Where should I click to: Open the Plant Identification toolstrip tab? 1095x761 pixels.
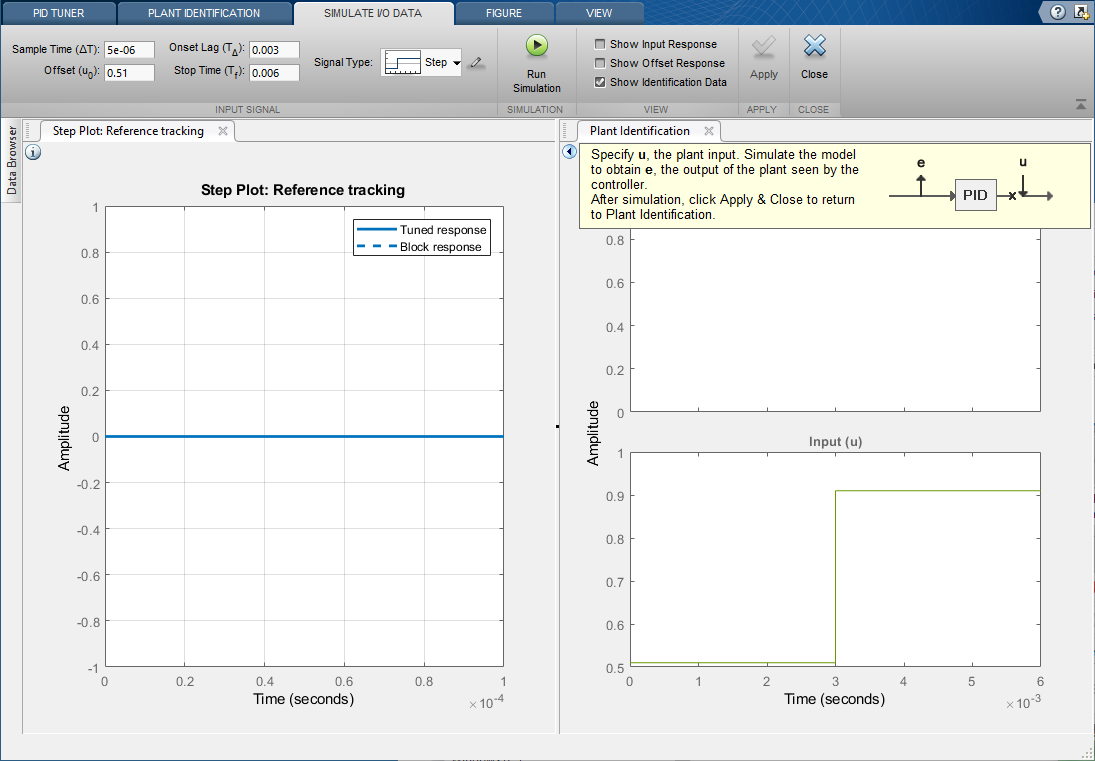204,13
